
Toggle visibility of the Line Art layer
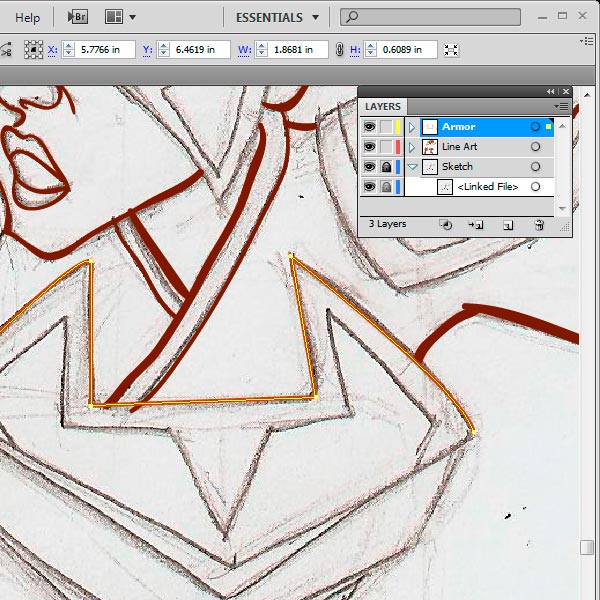click(x=369, y=147)
